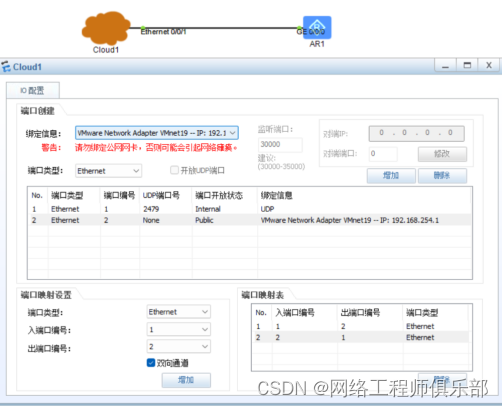Screen dimensions: 503x407
Task: Click the 端口编号 column header
Action: (x=119, y=195)
